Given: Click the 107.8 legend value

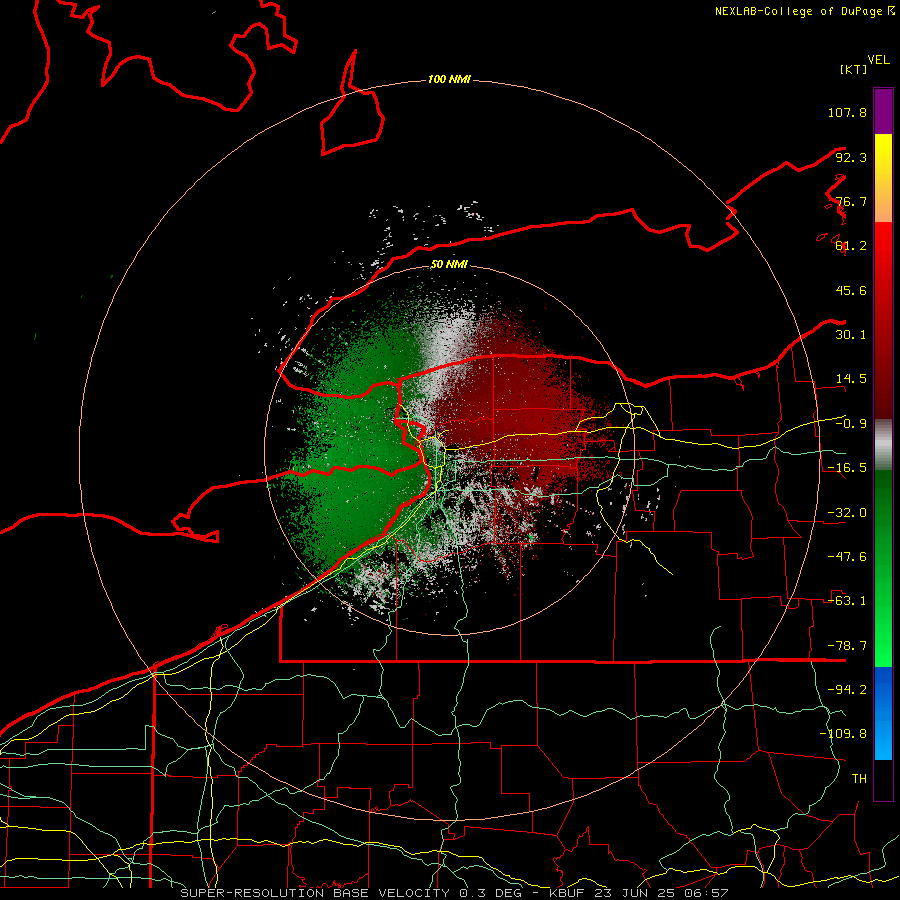Looking at the screenshot, I should click(847, 112).
